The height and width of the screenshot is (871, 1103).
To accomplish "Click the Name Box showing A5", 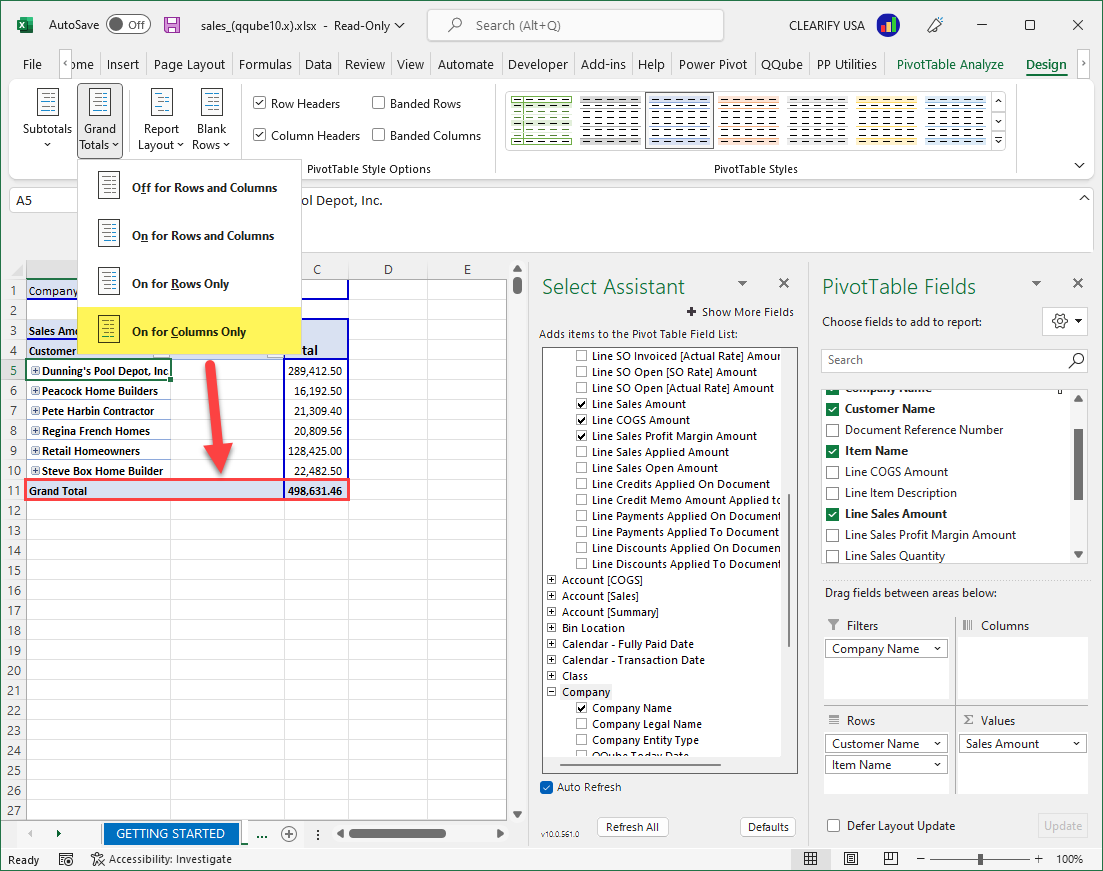I will coord(44,201).
